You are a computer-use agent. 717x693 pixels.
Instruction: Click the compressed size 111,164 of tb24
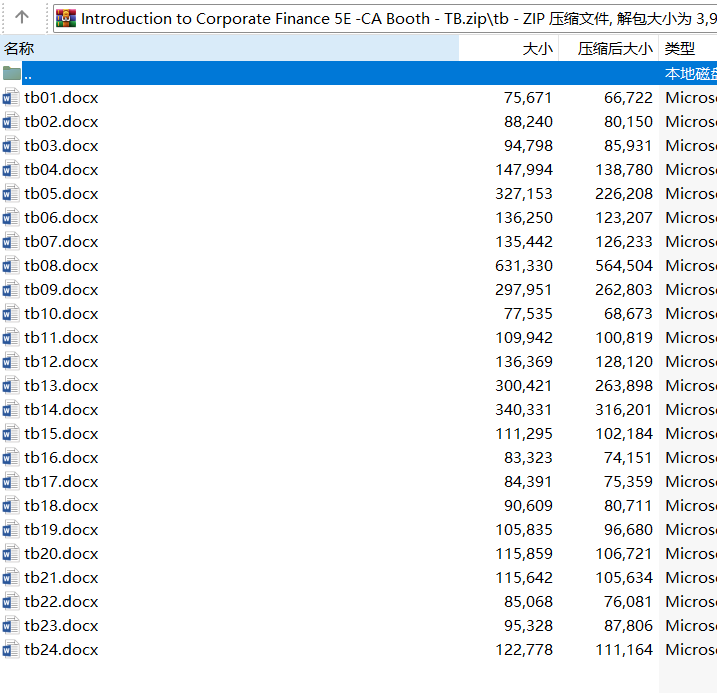[624, 650]
